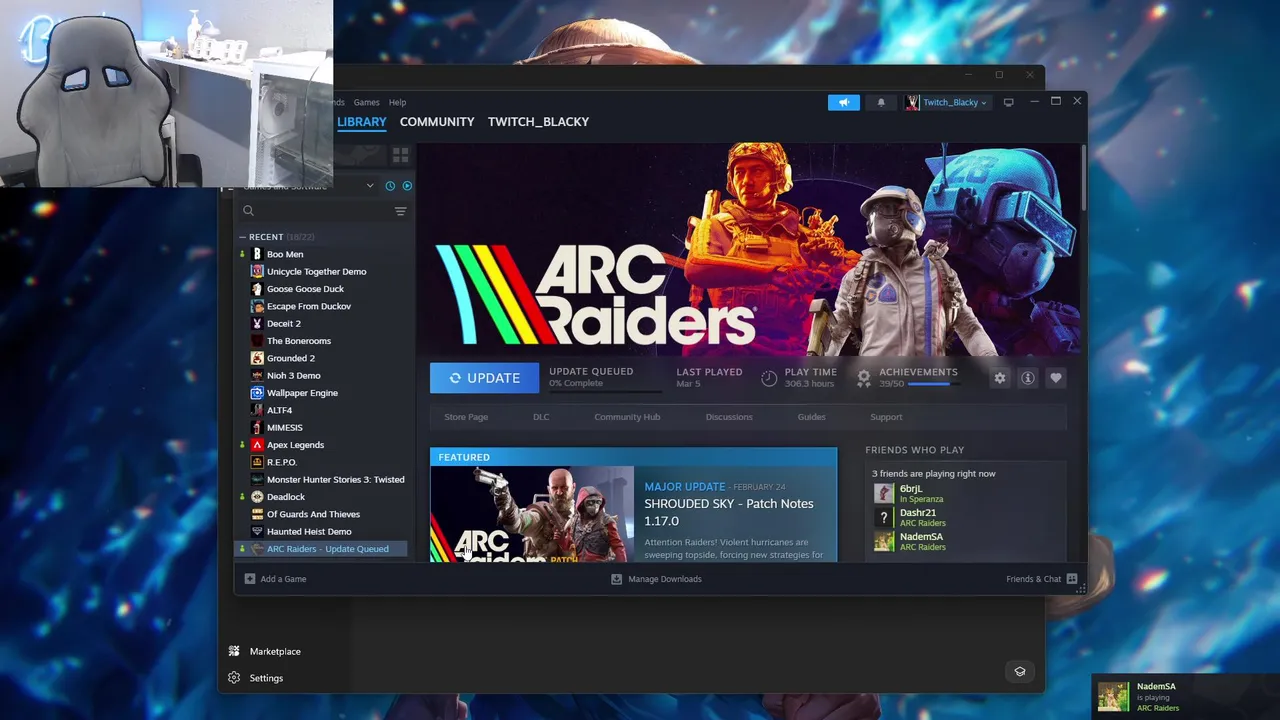
Task: Click NademSA playing ARC Raiders toast
Action: click(1185, 696)
